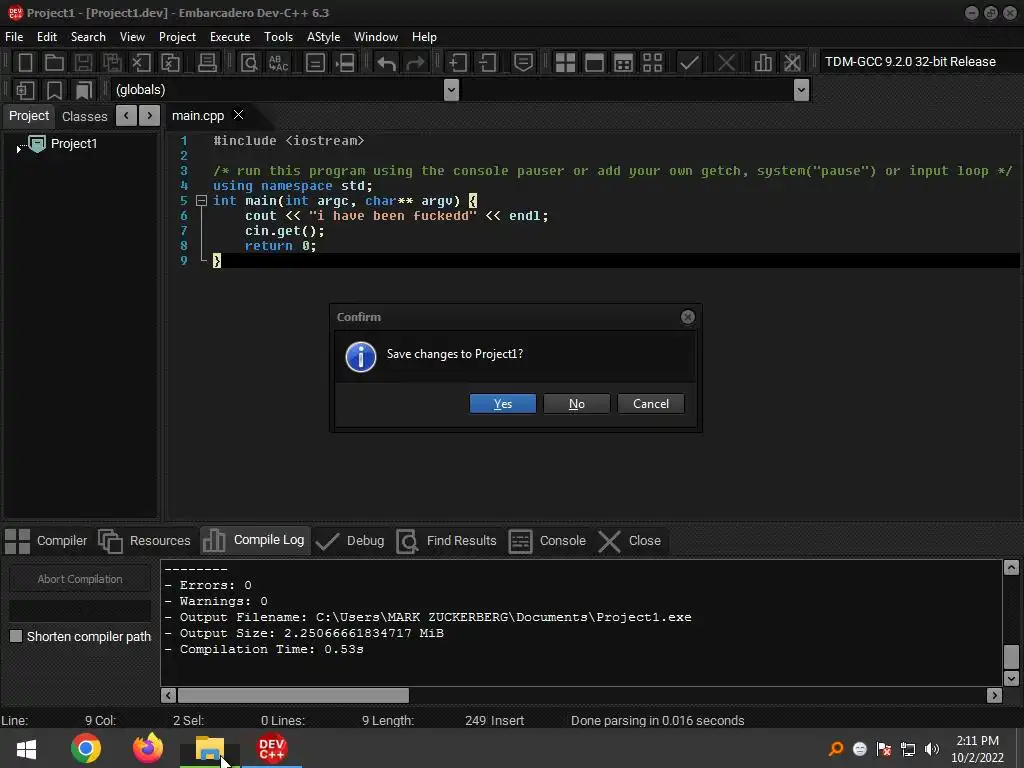Dismiss Confirm dialog with its X button
The height and width of the screenshot is (768, 1024).
tap(688, 317)
